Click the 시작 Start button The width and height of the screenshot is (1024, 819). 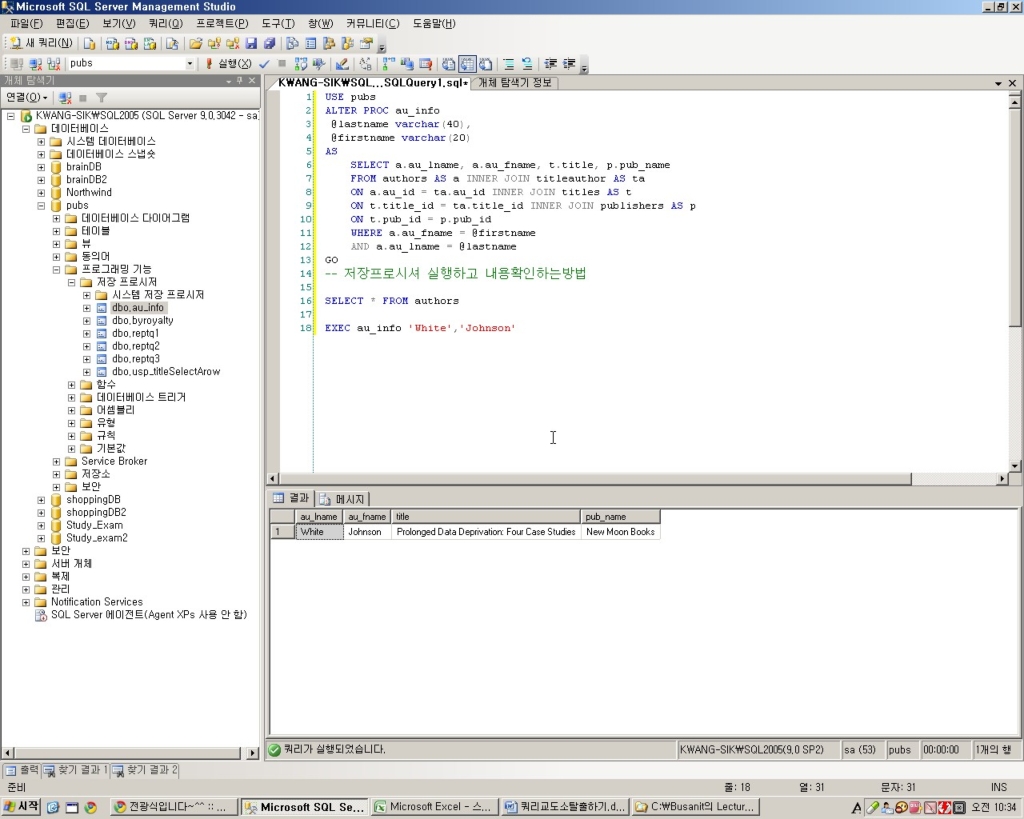[22, 807]
